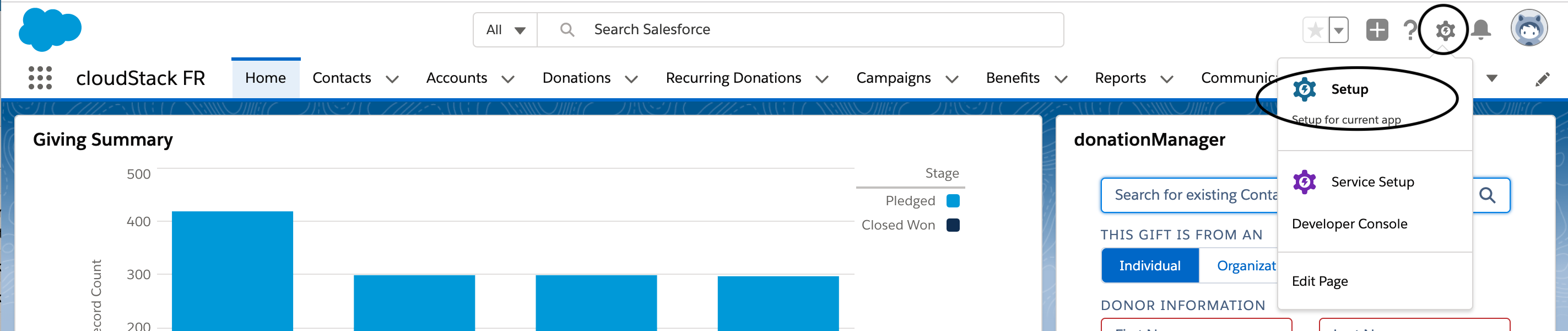Expand the Campaigns tab chevron
Image resolution: width=1568 pixels, height=331 pixels.
tap(953, 79)
